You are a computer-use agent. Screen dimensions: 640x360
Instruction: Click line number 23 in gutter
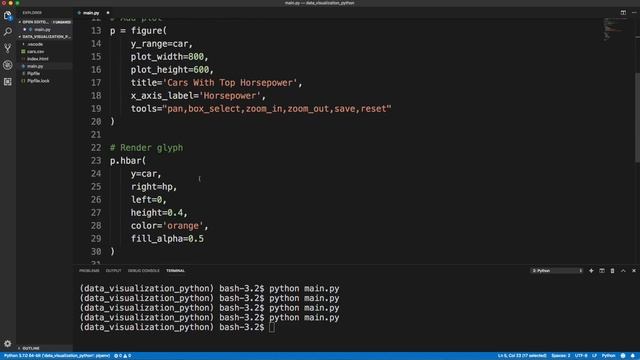96,161
